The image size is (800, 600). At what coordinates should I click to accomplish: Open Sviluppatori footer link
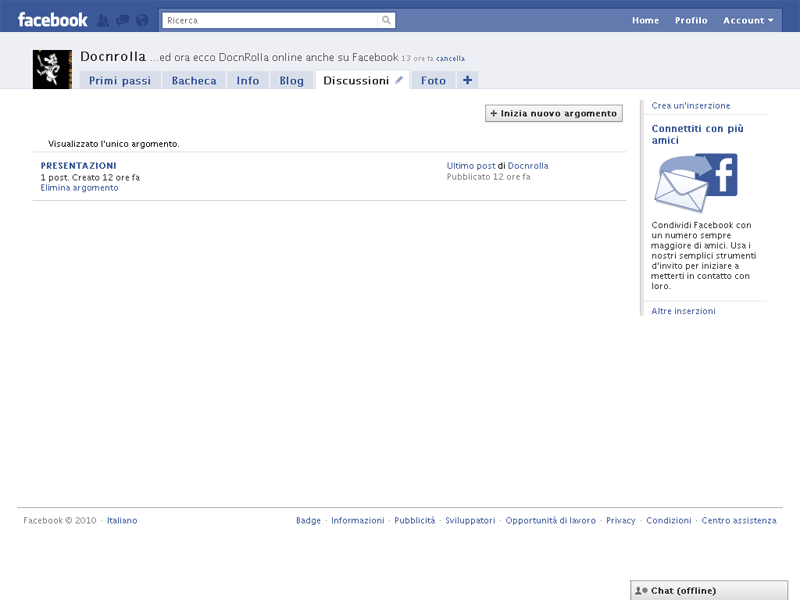[470, 520]
